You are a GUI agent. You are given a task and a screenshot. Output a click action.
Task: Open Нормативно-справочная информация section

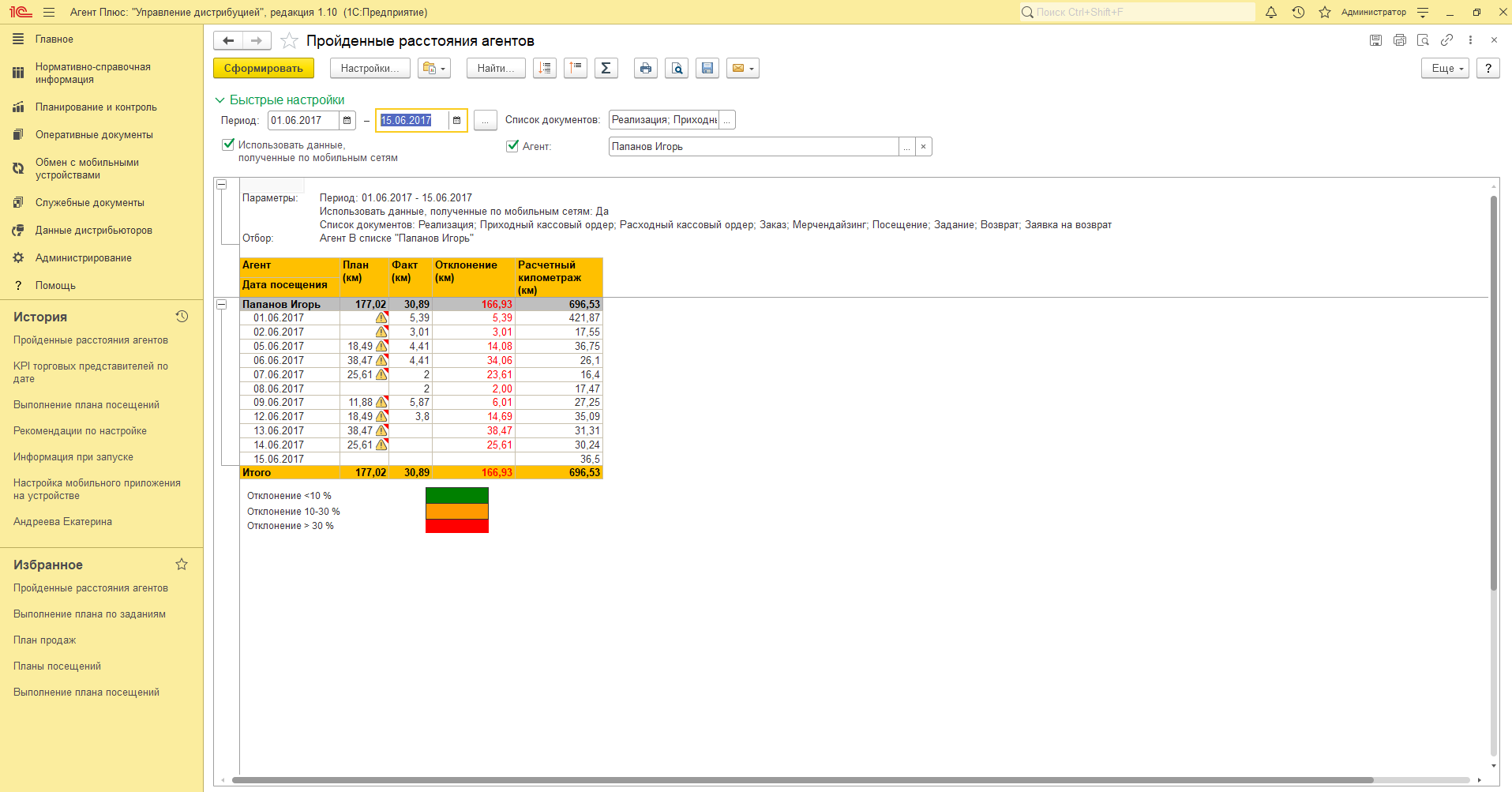click(x=101, y=73)
